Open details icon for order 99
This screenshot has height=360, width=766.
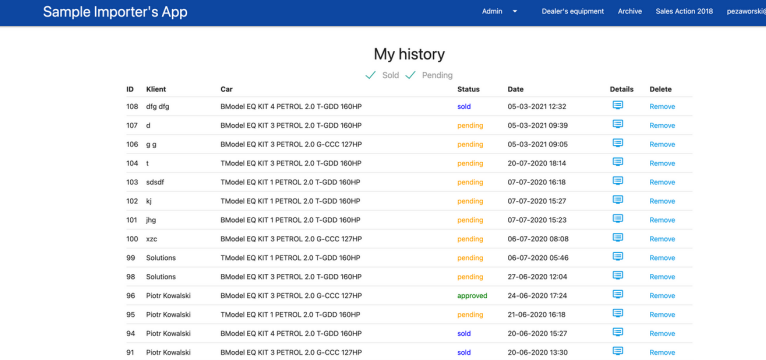click(617, 256)
